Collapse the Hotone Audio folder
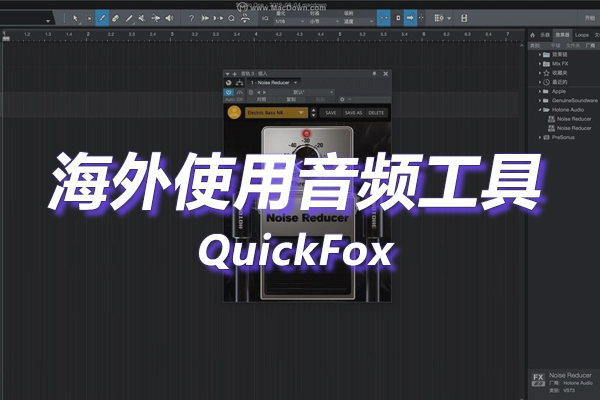Image resolution: width=600 pixels, height=400 pixels. click(540, 109)
